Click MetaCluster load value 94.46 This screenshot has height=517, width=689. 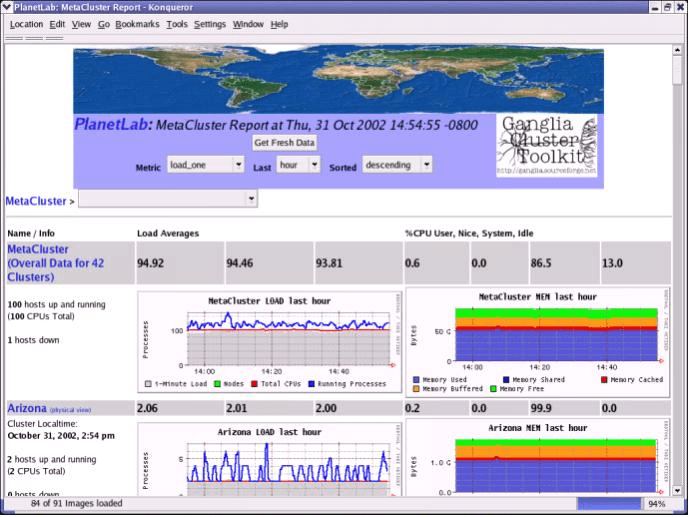pyautogui.click(x=239, y=263)
